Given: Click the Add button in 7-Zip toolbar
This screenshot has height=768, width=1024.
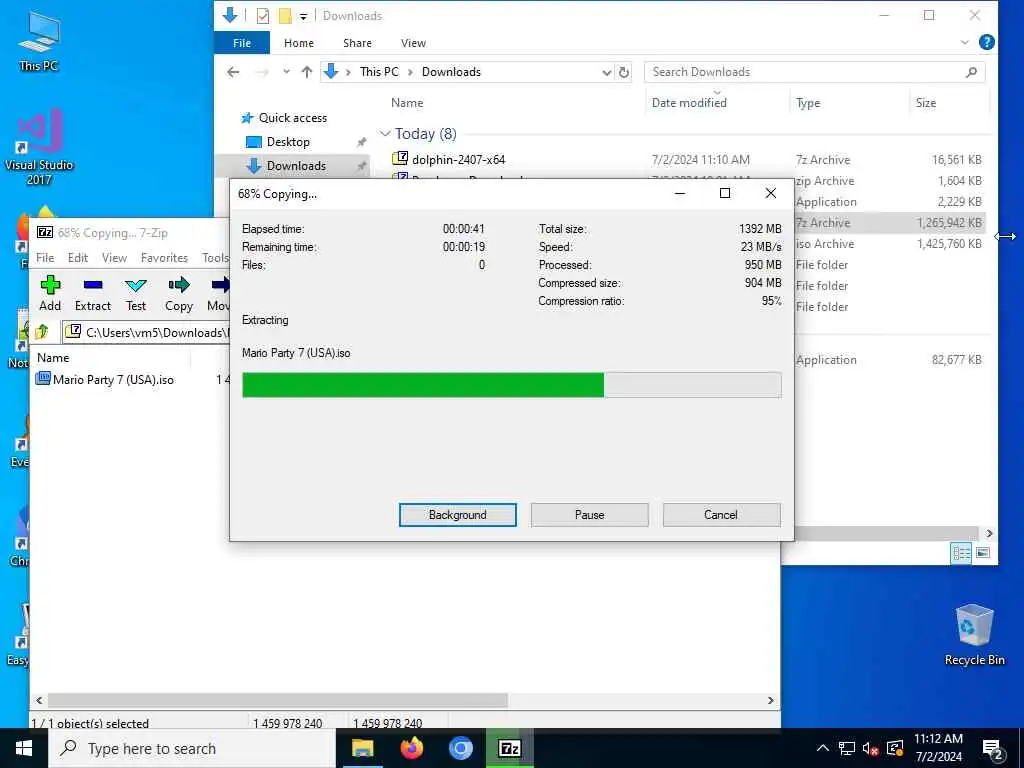Looking at the screenshot, I should (x=50, y=293).
